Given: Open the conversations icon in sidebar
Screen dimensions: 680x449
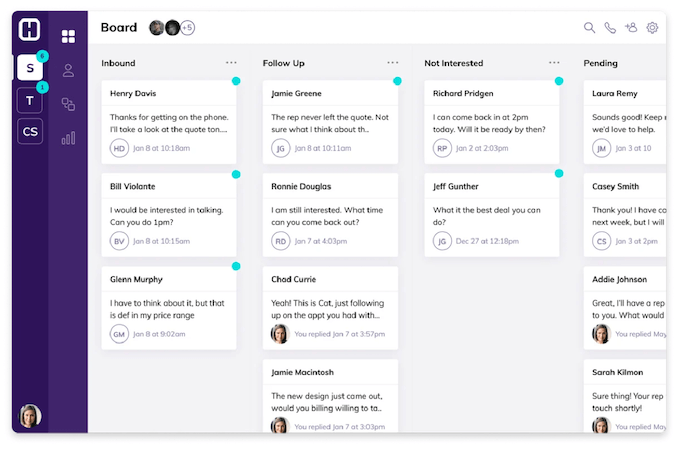Looking at the screenshot, I should (68, 104).
